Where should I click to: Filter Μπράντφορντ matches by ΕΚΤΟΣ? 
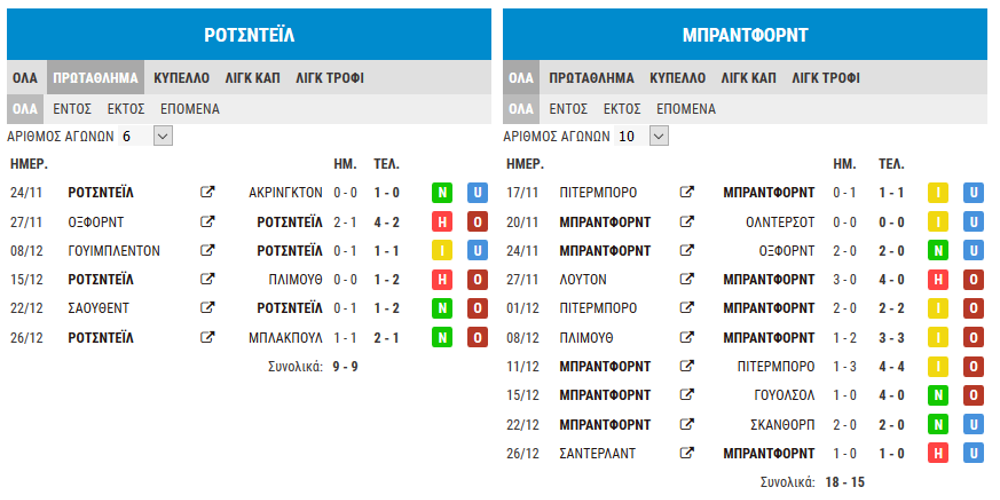[x=622, y=109]
